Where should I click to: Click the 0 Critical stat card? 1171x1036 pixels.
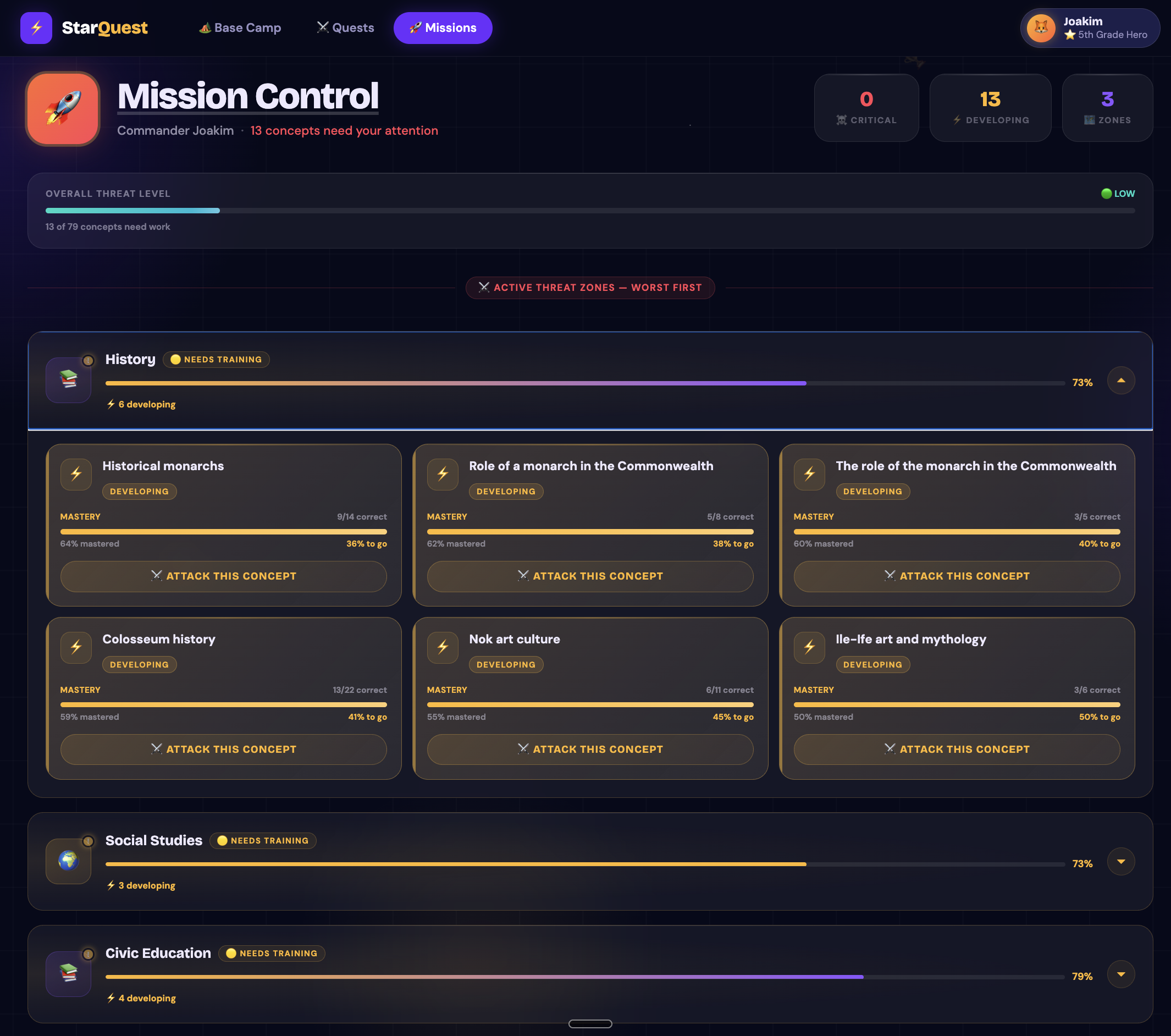866,108
